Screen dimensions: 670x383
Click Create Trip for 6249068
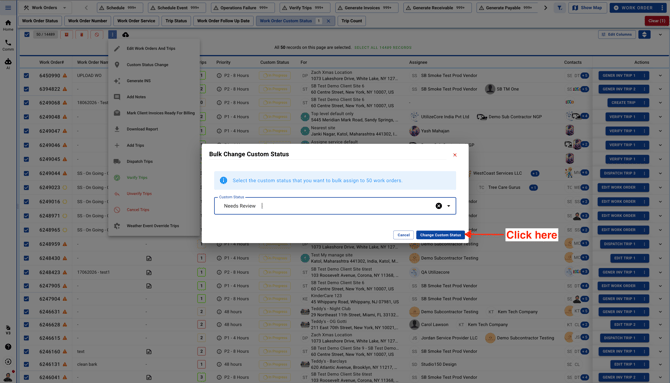(x=624, y=103)
